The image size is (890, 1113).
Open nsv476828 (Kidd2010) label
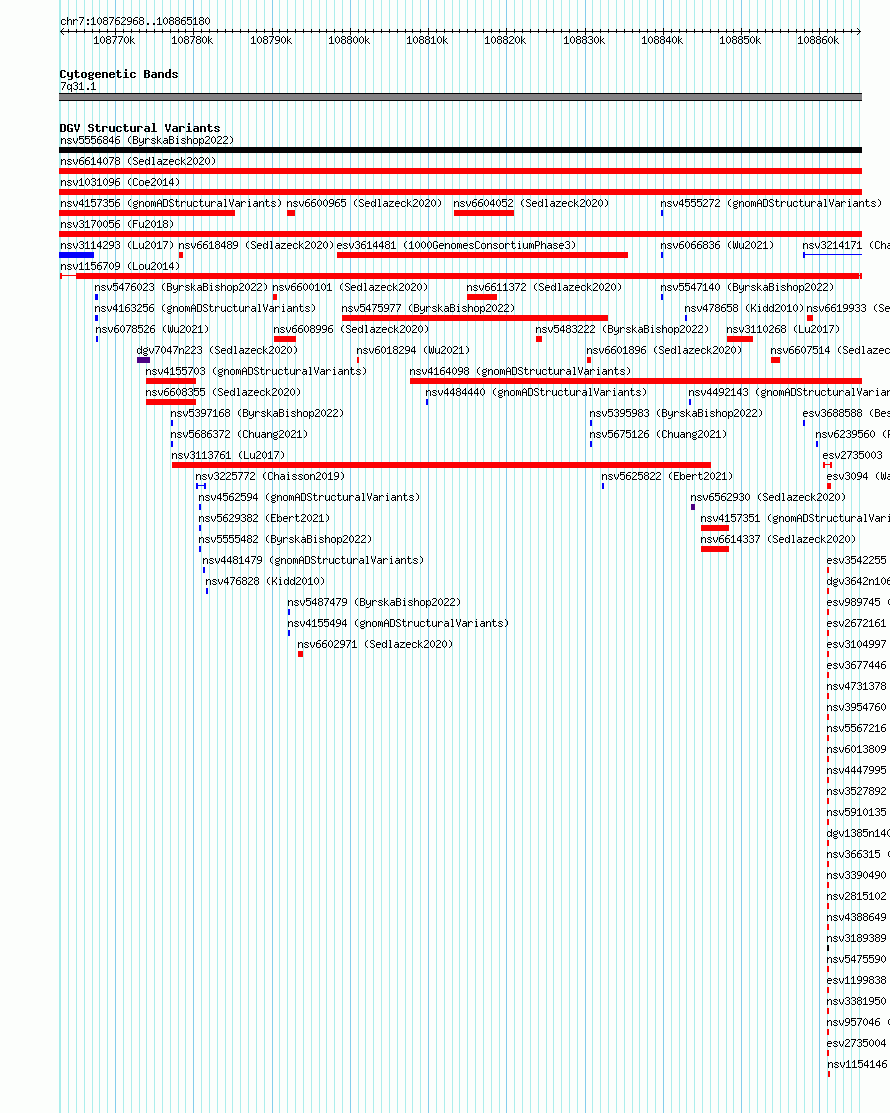point(265,581)
